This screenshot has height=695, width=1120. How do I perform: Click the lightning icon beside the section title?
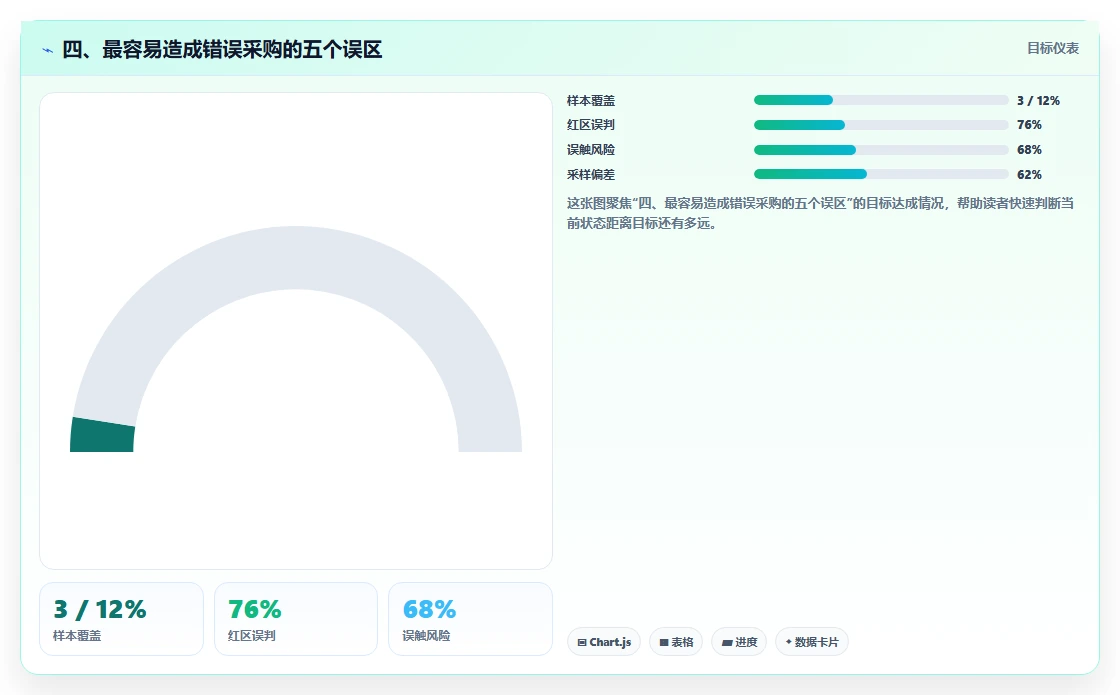pos(48,50)
